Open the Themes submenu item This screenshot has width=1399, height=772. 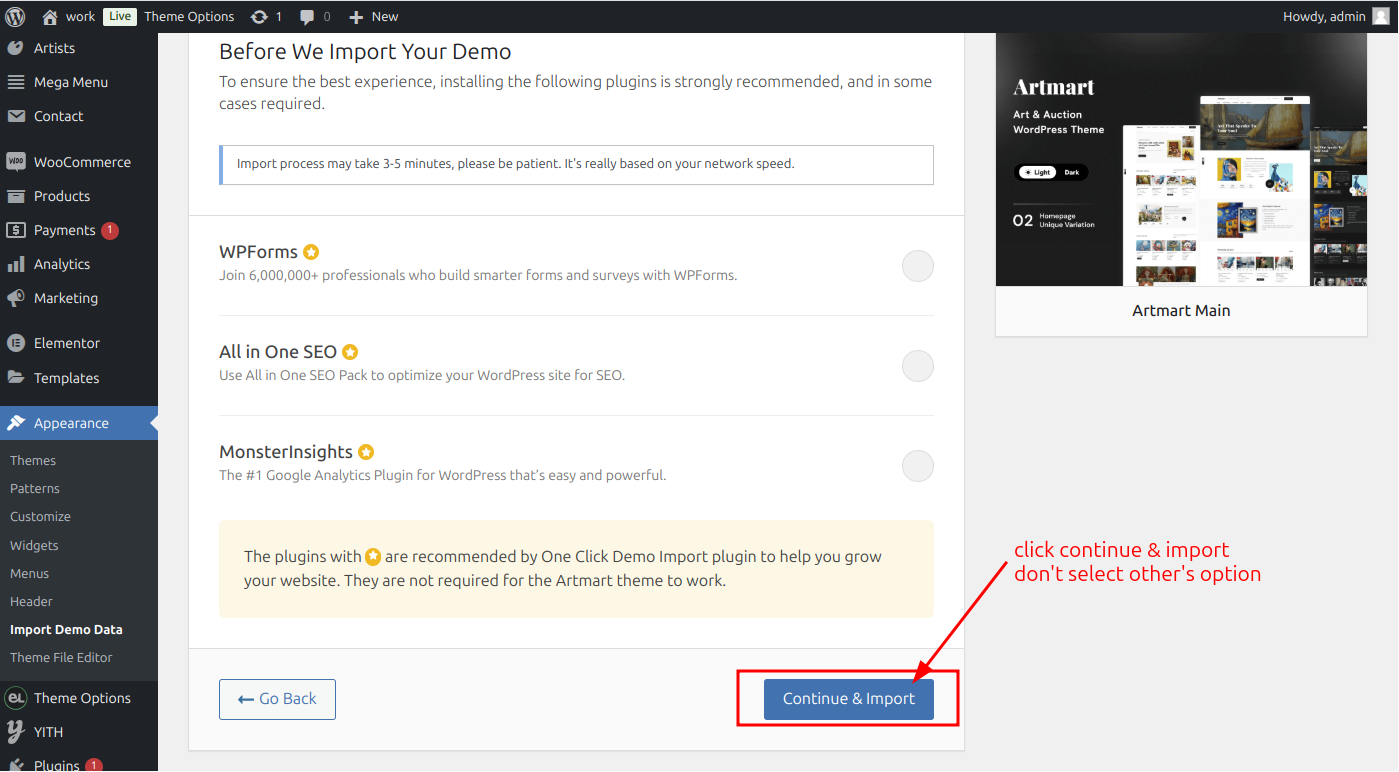point(33,460)
